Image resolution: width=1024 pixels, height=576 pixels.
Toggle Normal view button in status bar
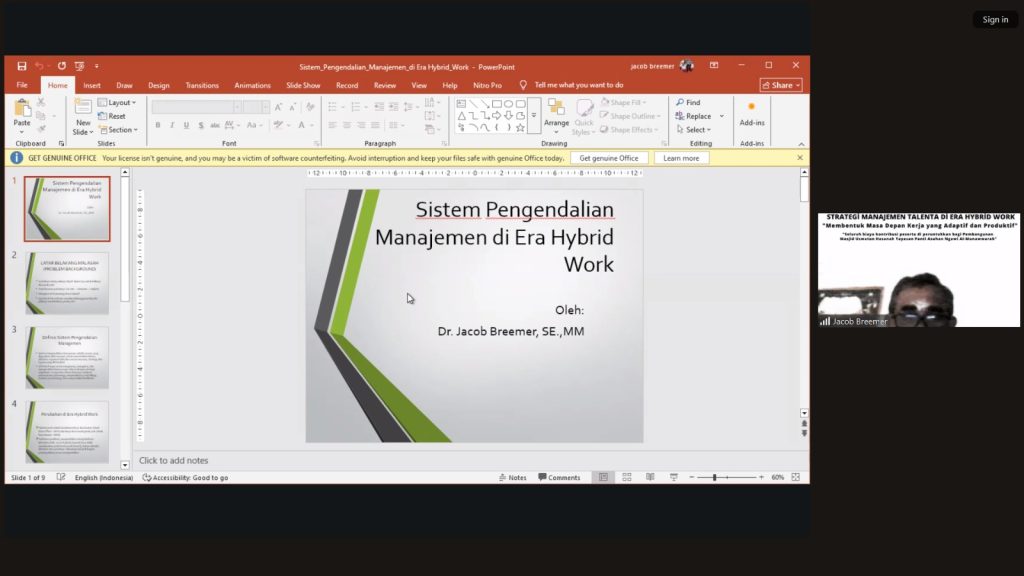(603, 478)
